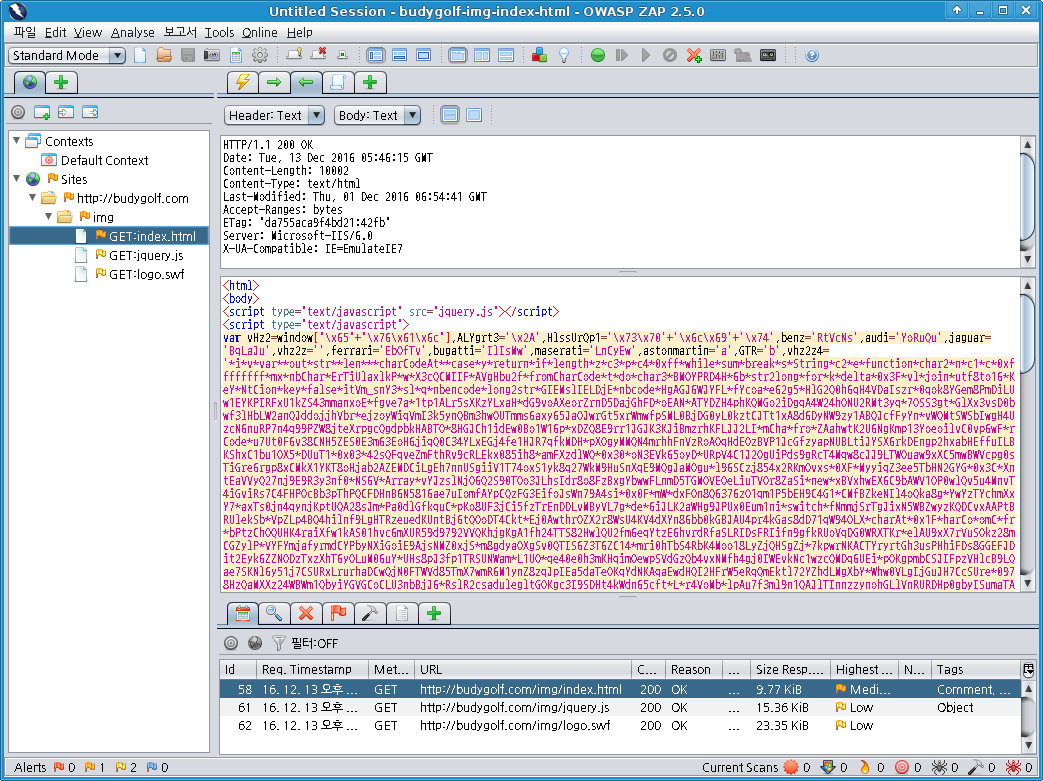Open the History calendar tab in bottom panel
This screenshot has height=781, width=1043.
(x=243, y=613)
